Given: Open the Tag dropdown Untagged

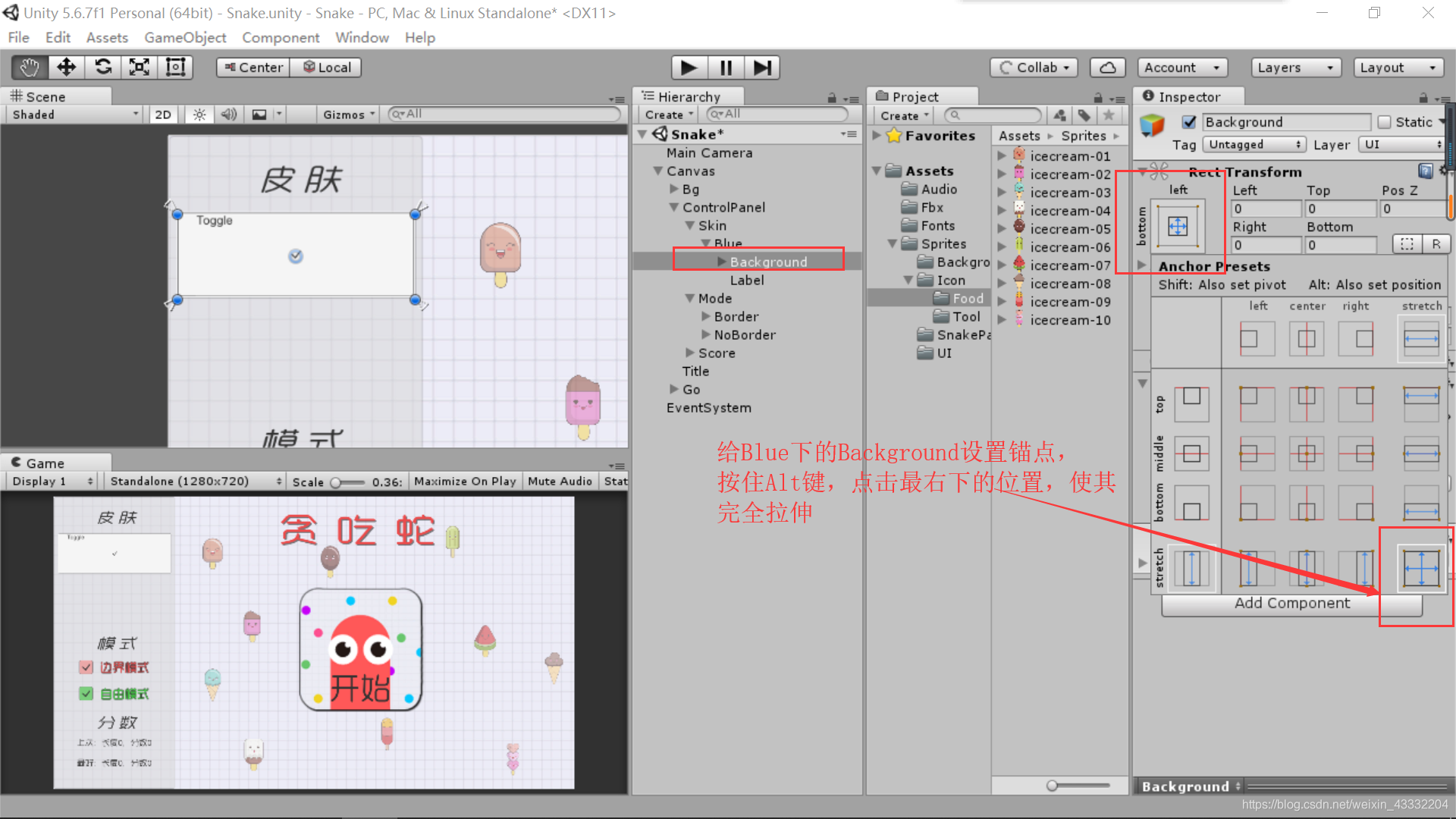Looking at the screenshot, I should pyautogui.click(x=1254, y=144).
